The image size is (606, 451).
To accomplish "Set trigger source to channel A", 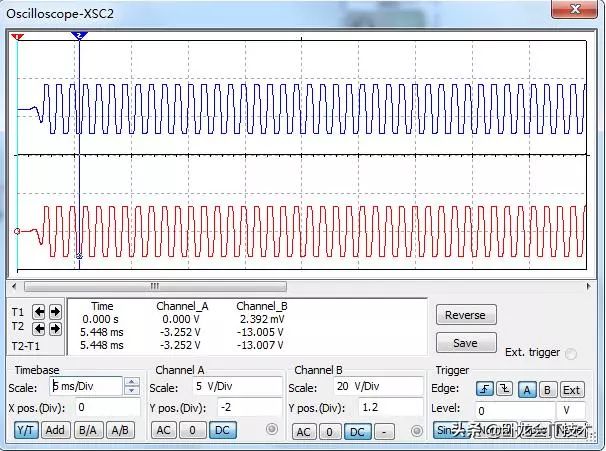I will tap(526, 390).
